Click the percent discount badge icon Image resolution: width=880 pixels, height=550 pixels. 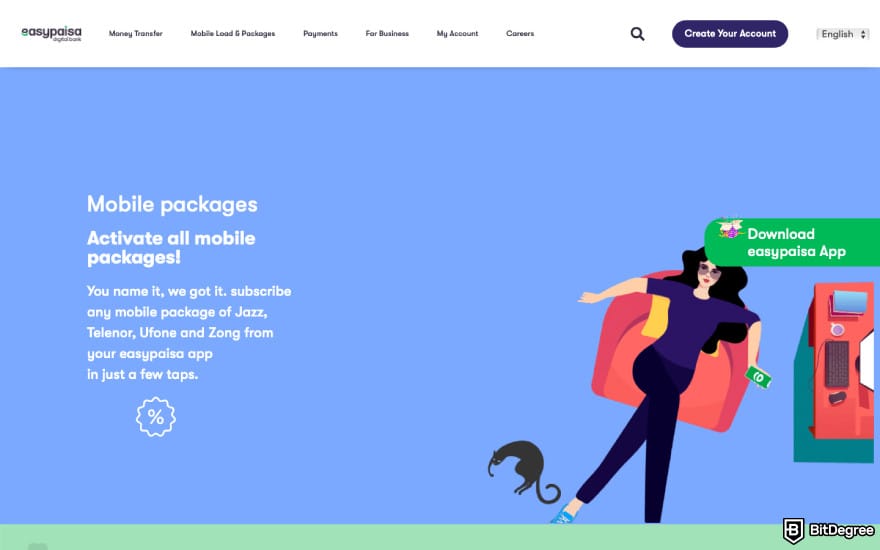click(x=156, y=417)
